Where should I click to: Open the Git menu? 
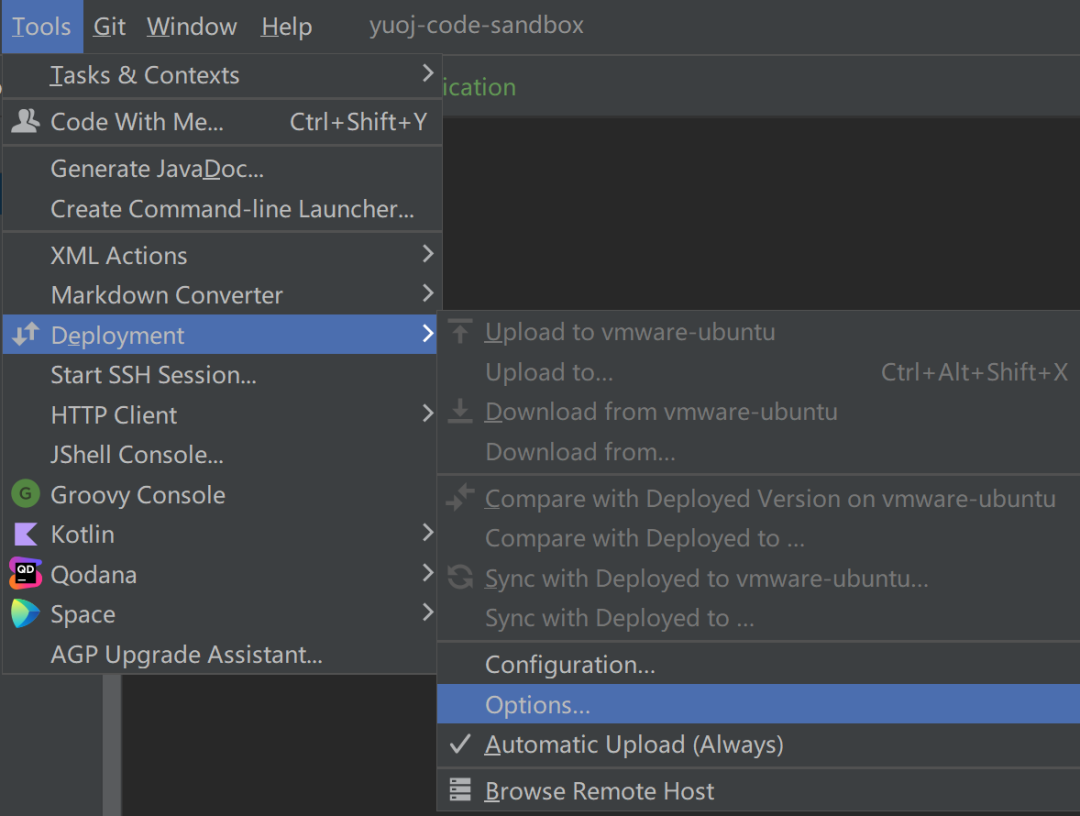[x=110, y=27]
